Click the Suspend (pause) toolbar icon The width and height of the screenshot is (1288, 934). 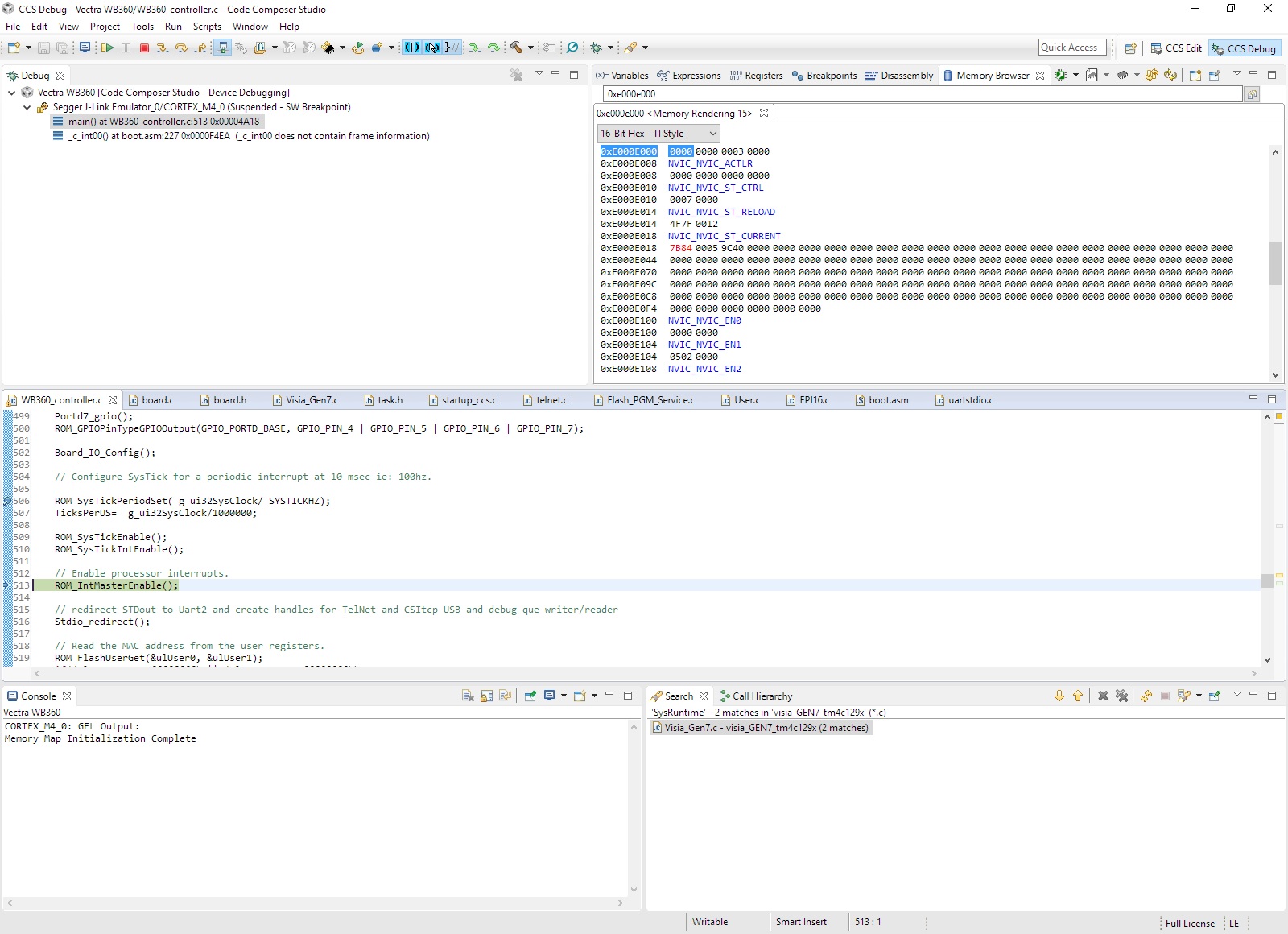(x=126, y=48)
